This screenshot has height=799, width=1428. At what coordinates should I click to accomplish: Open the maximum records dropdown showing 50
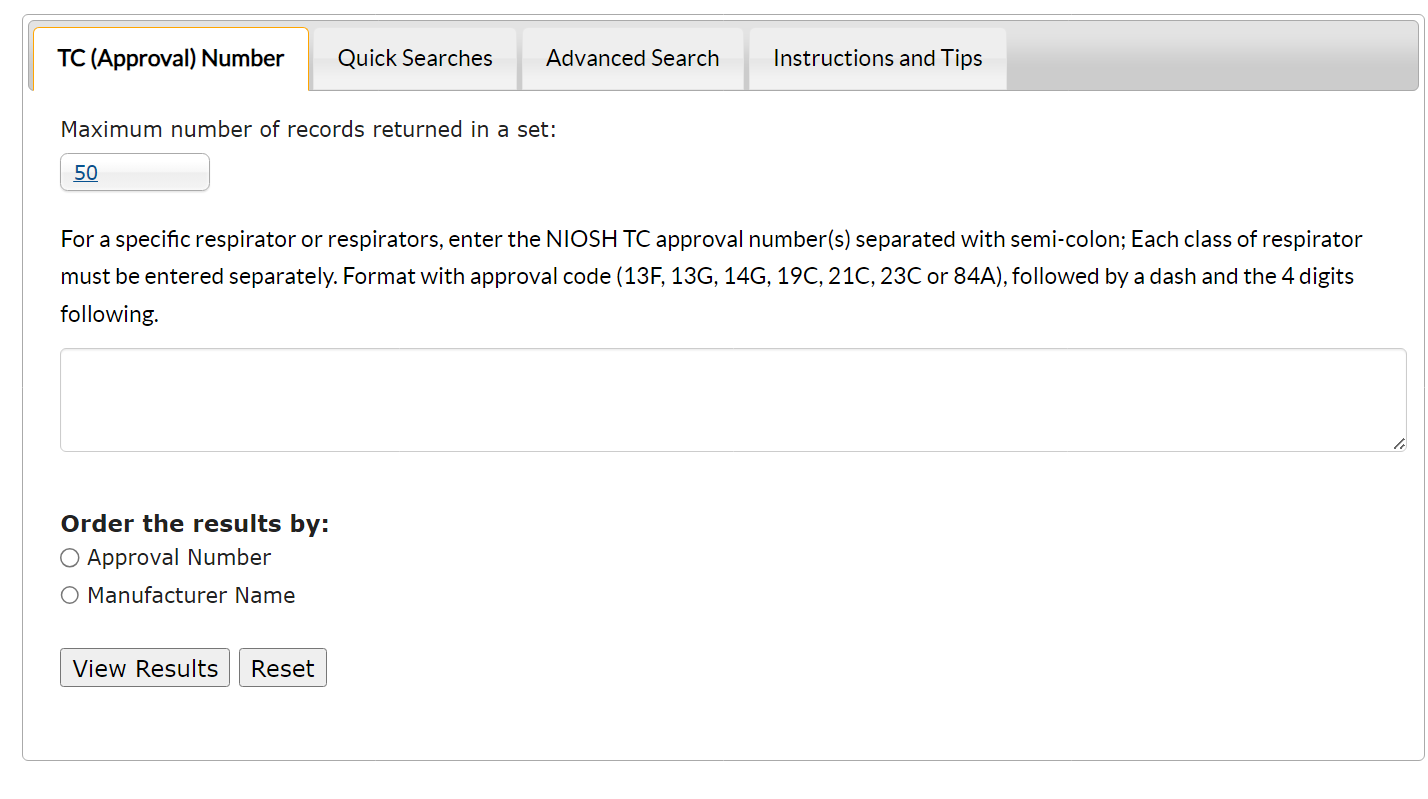(x=134, y=172)
